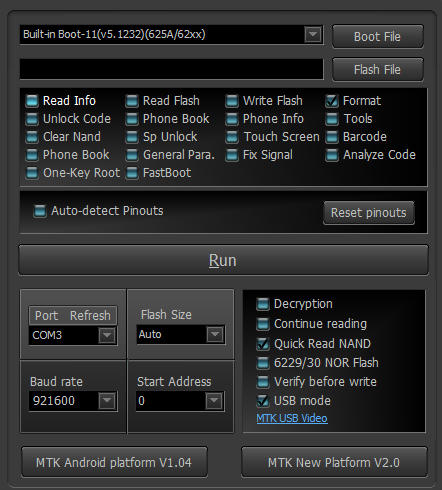Click the empty Flash File path field
This screenshot has width=442, height=490.
point(172,69)
